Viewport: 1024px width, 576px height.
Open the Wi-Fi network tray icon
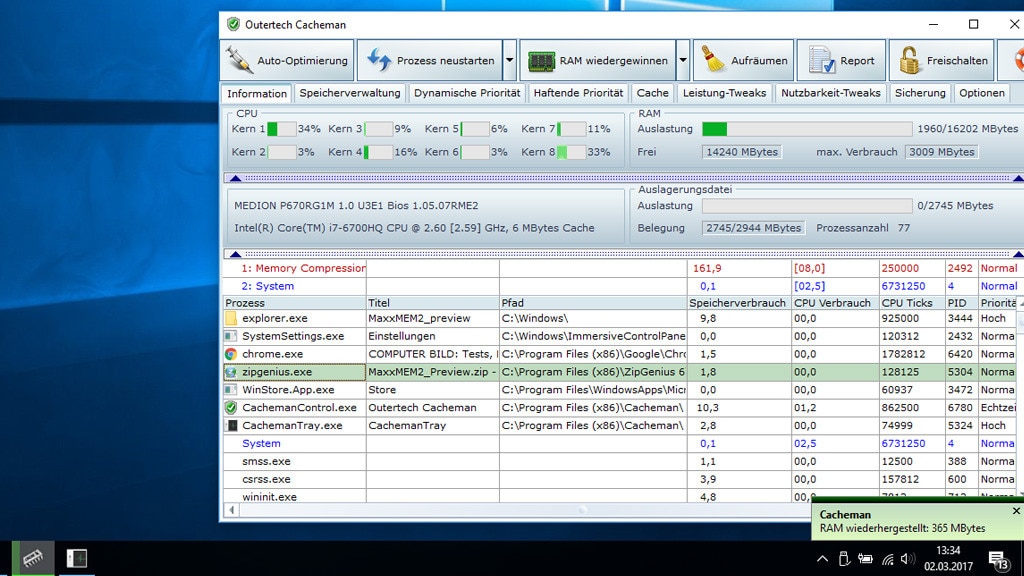pos(888,559)
